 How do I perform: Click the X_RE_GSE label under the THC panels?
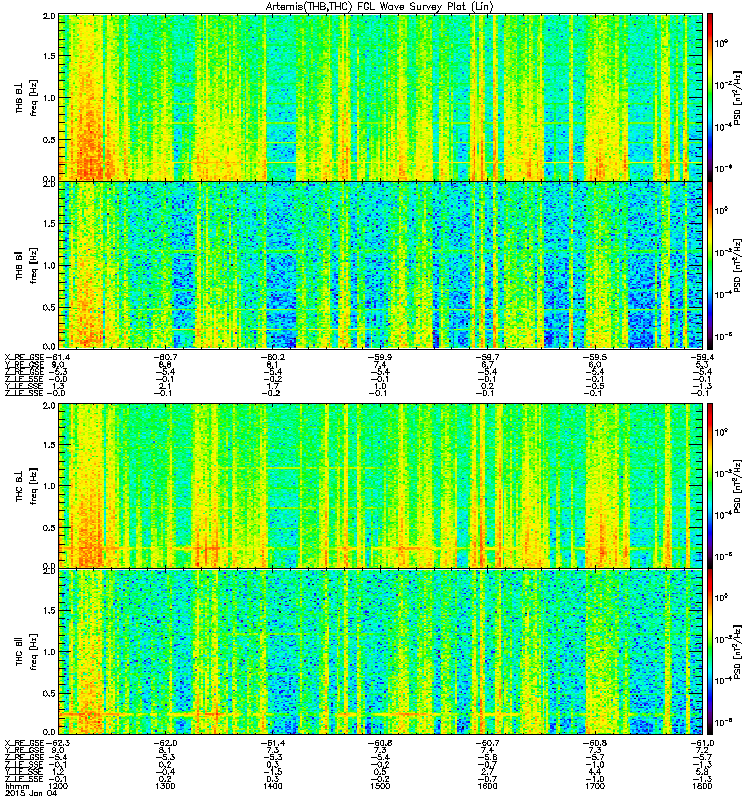(24, 743)
